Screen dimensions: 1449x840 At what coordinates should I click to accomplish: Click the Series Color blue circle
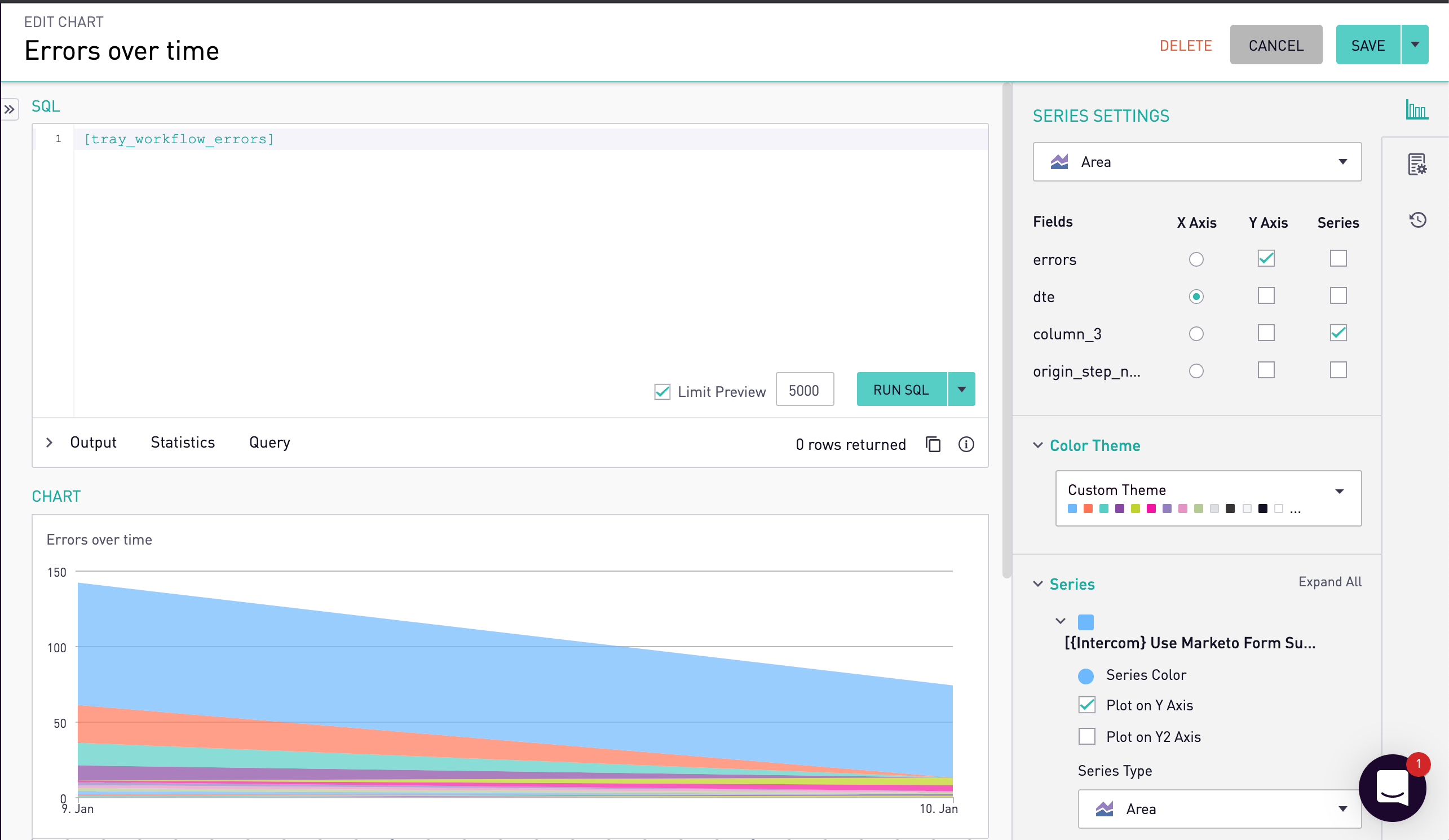[1085, 675]
